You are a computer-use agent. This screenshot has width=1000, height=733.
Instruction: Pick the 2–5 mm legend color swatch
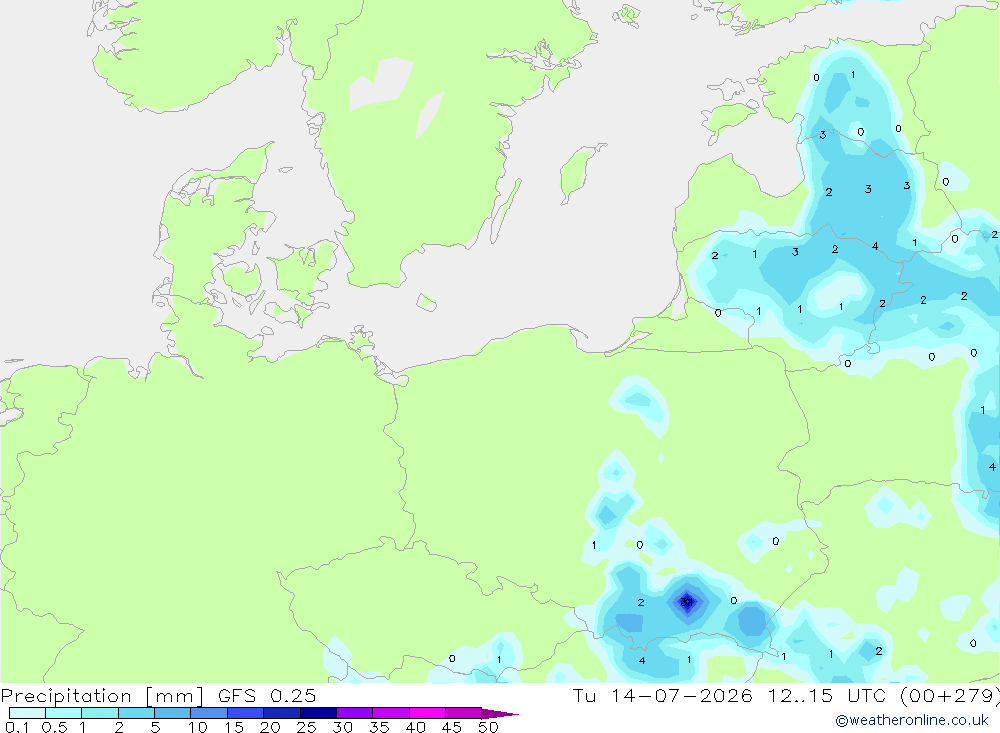pos(136,713)
